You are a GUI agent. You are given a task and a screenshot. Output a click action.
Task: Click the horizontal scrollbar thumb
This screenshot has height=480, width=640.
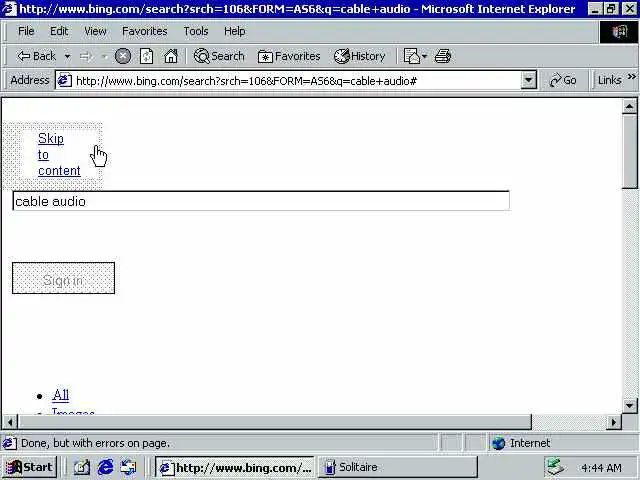coord(275,422)
